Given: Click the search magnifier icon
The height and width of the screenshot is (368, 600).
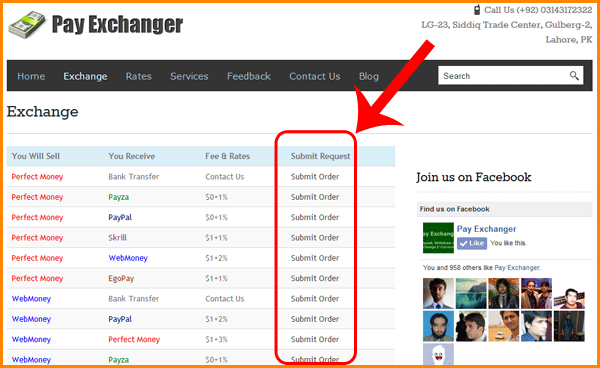Looking at the screenshot, I should click(574, 76).
